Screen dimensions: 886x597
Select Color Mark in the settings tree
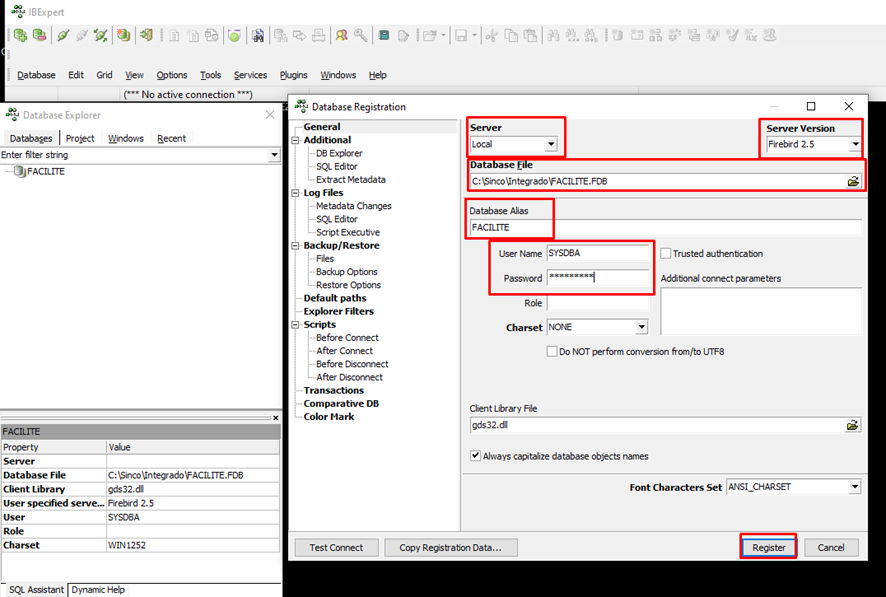coord(329,417)
